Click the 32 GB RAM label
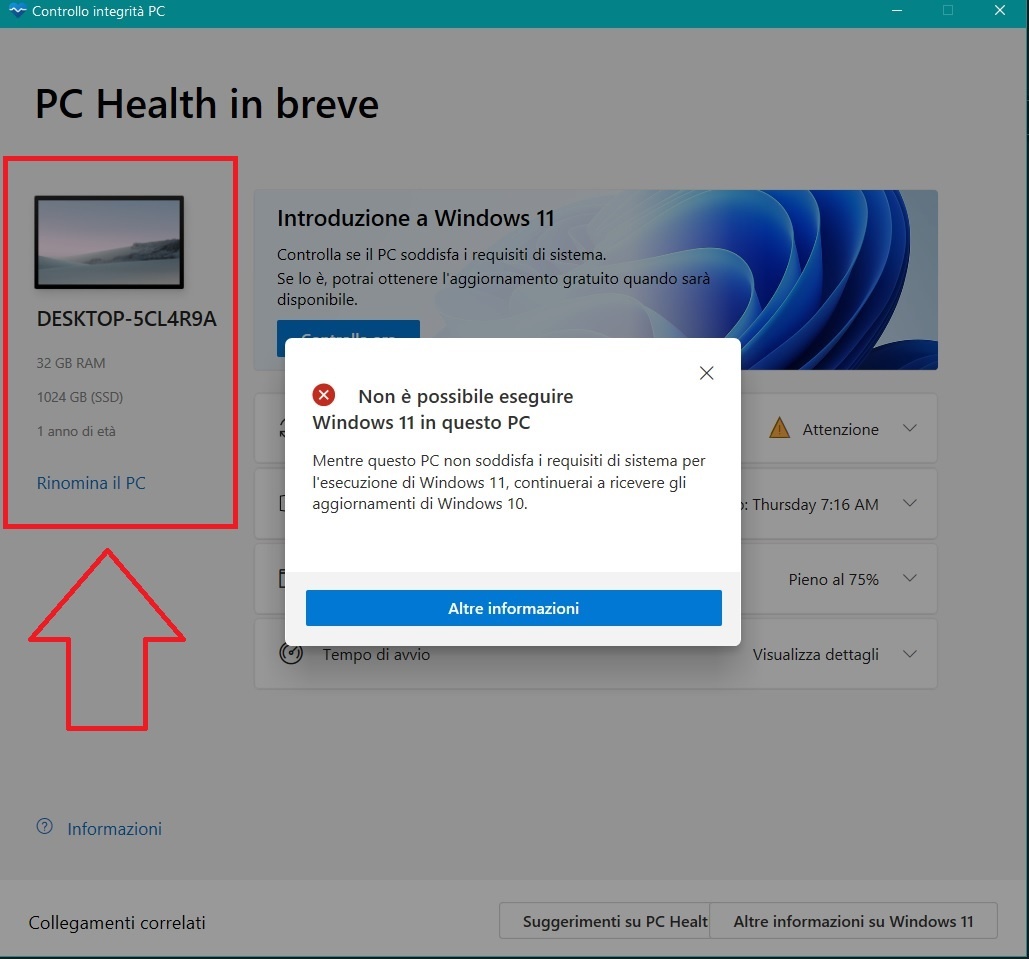This screenshot has width=1029, height=959. tap(71, 363)
